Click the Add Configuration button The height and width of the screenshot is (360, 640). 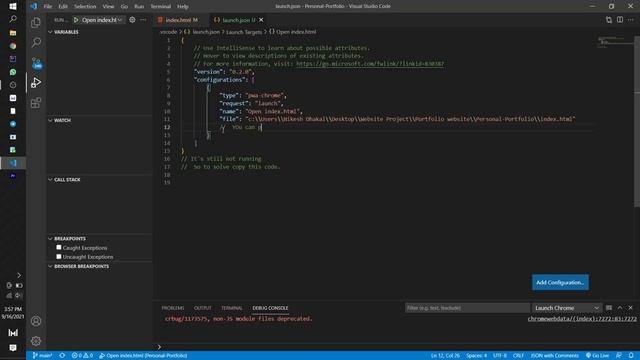(x=560, y=282)
